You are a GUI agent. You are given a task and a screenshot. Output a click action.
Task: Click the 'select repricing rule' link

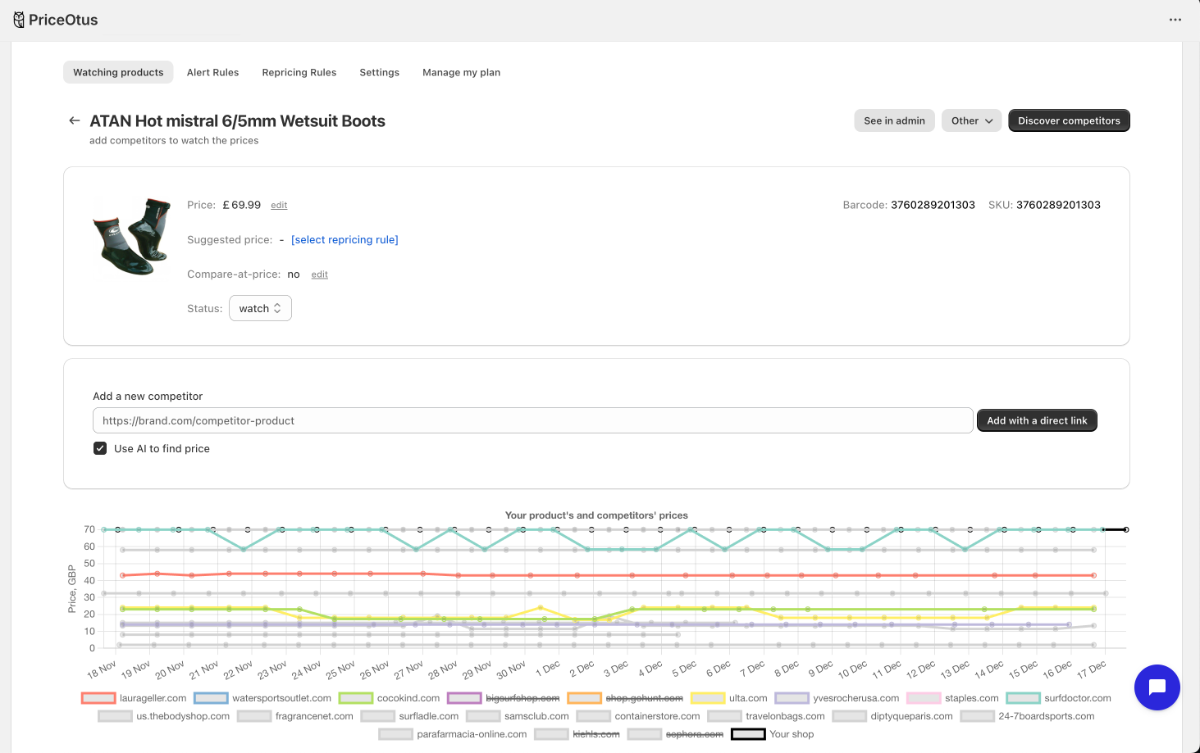pos(344,240)
